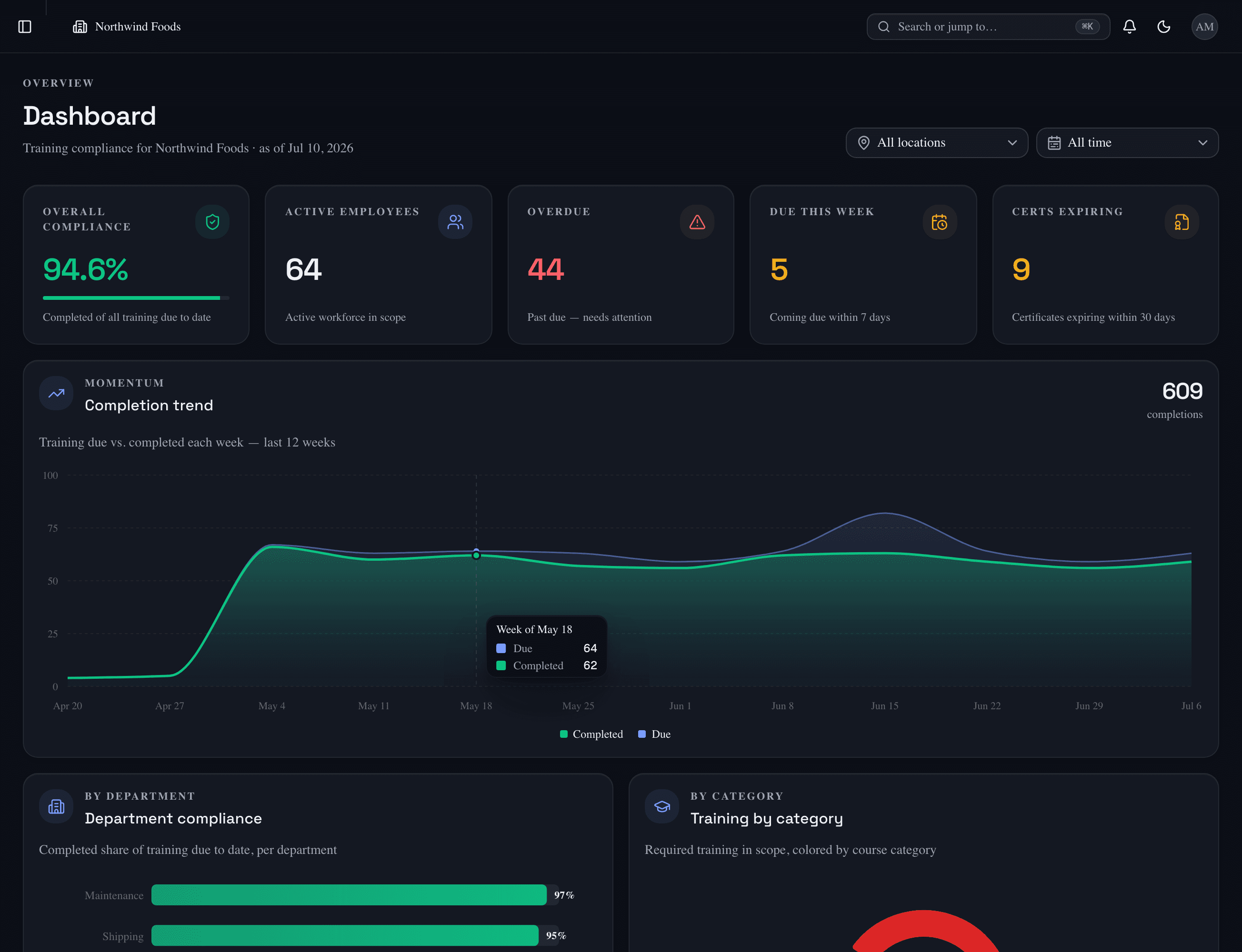Click the By Department building icon
This screenshot has width=1242, height=952.
click(56, 806)
